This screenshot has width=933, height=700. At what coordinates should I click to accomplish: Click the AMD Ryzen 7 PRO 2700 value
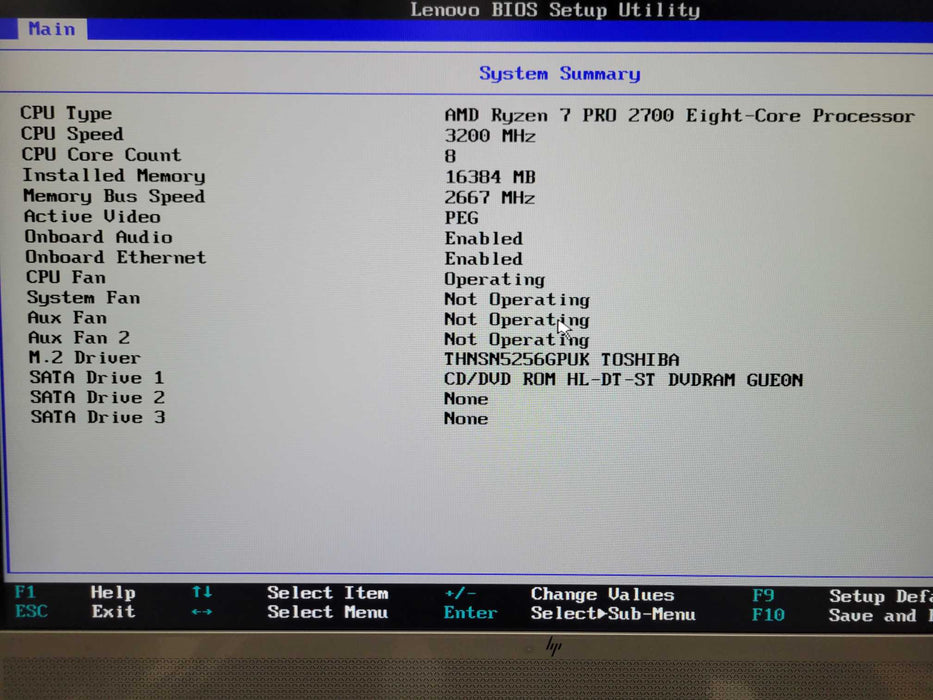pyautogui.click(x=679, y=116)
